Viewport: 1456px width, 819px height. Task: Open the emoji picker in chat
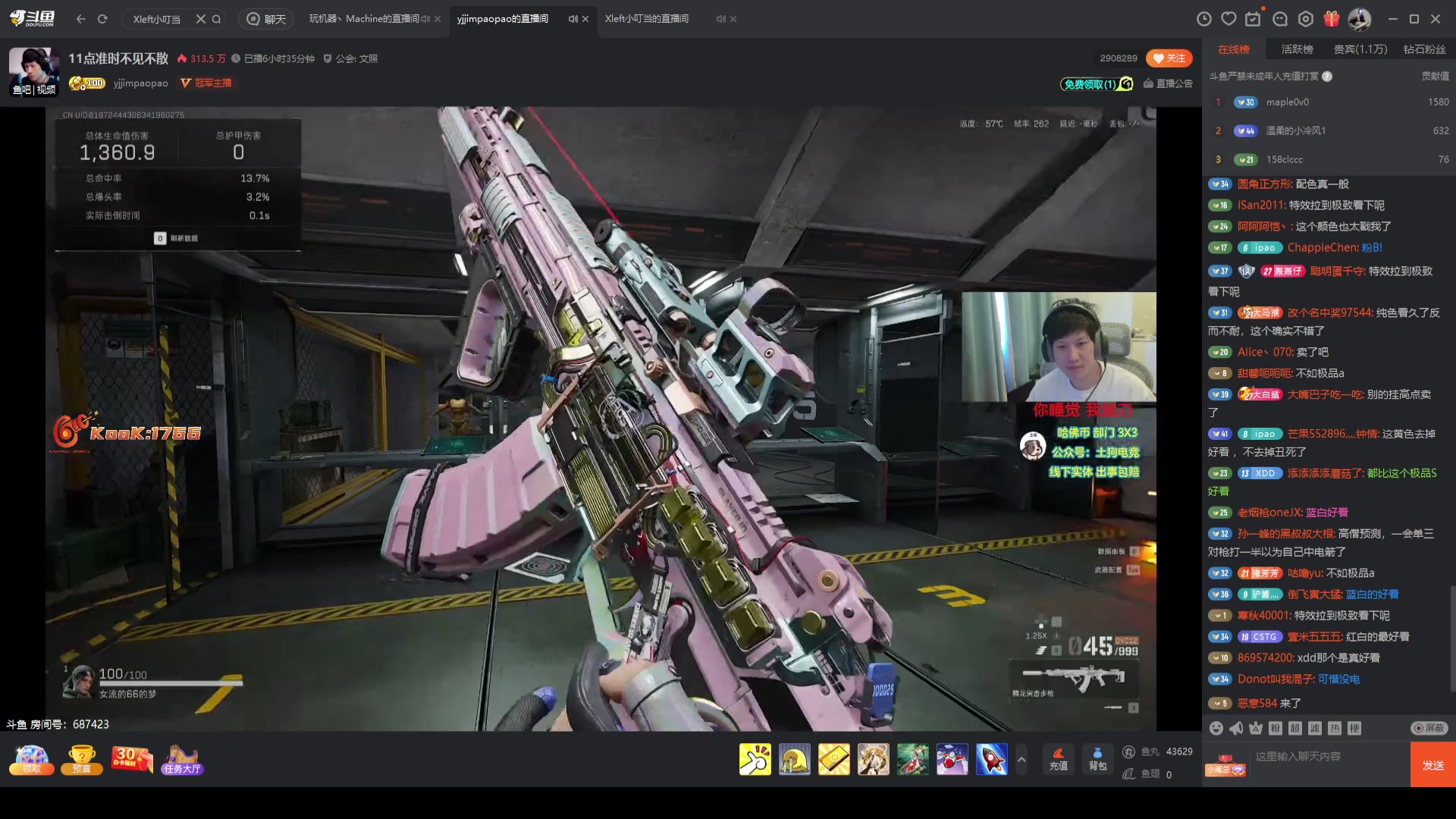pos(1216,728)
